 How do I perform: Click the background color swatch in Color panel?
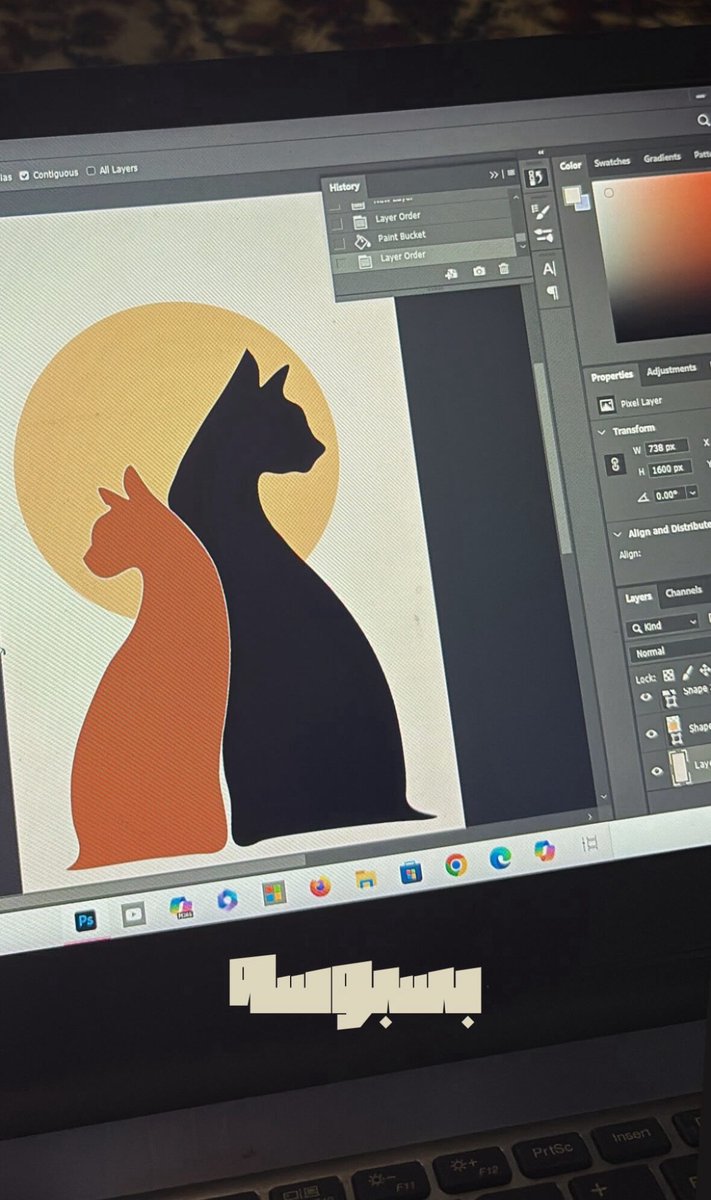click(x=583, y=201)
